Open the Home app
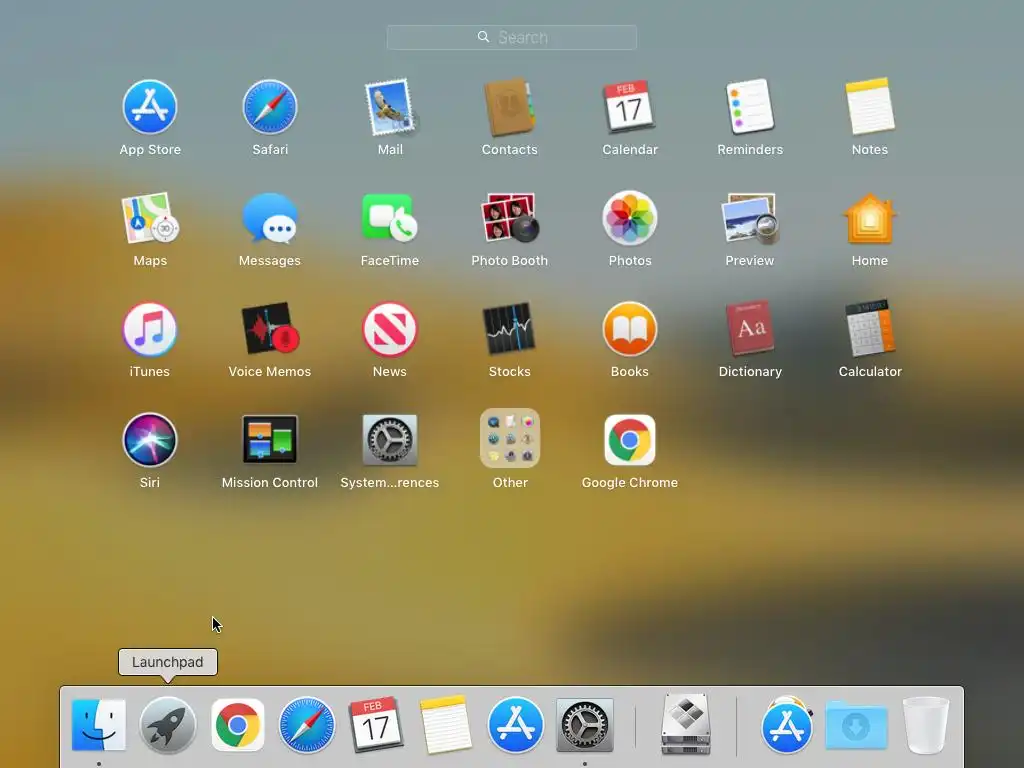The width and height of the screenshot is (1024, 768). coord(870,218)
